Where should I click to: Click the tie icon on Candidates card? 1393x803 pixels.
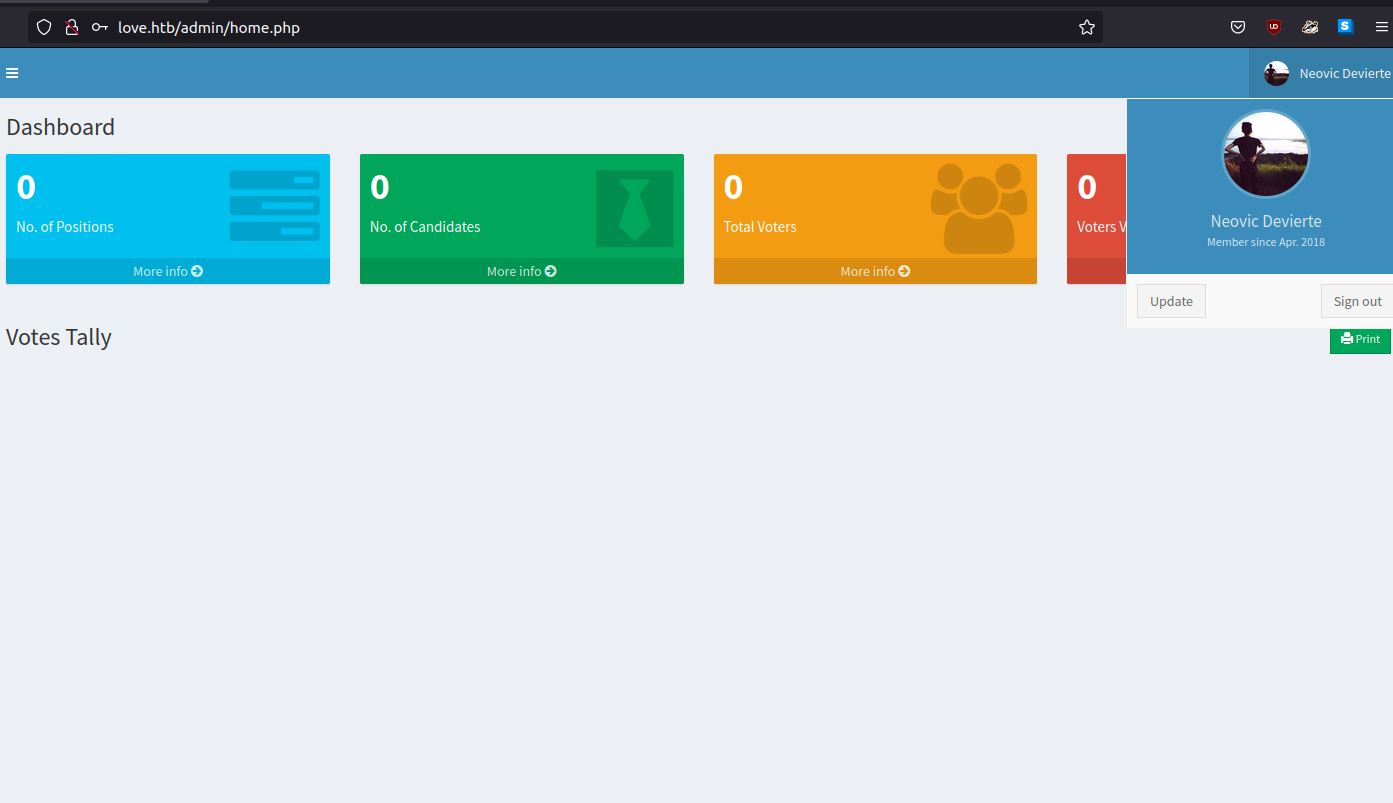(x=634, y=208)
